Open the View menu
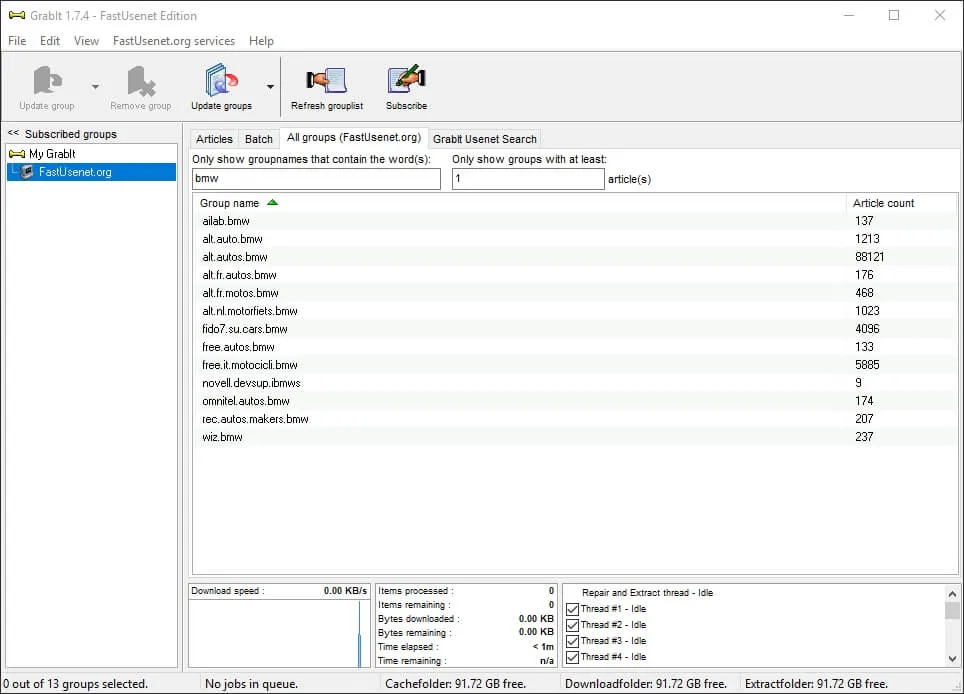The height and width of the screenshot is (694, 964). tap(86, 41)
